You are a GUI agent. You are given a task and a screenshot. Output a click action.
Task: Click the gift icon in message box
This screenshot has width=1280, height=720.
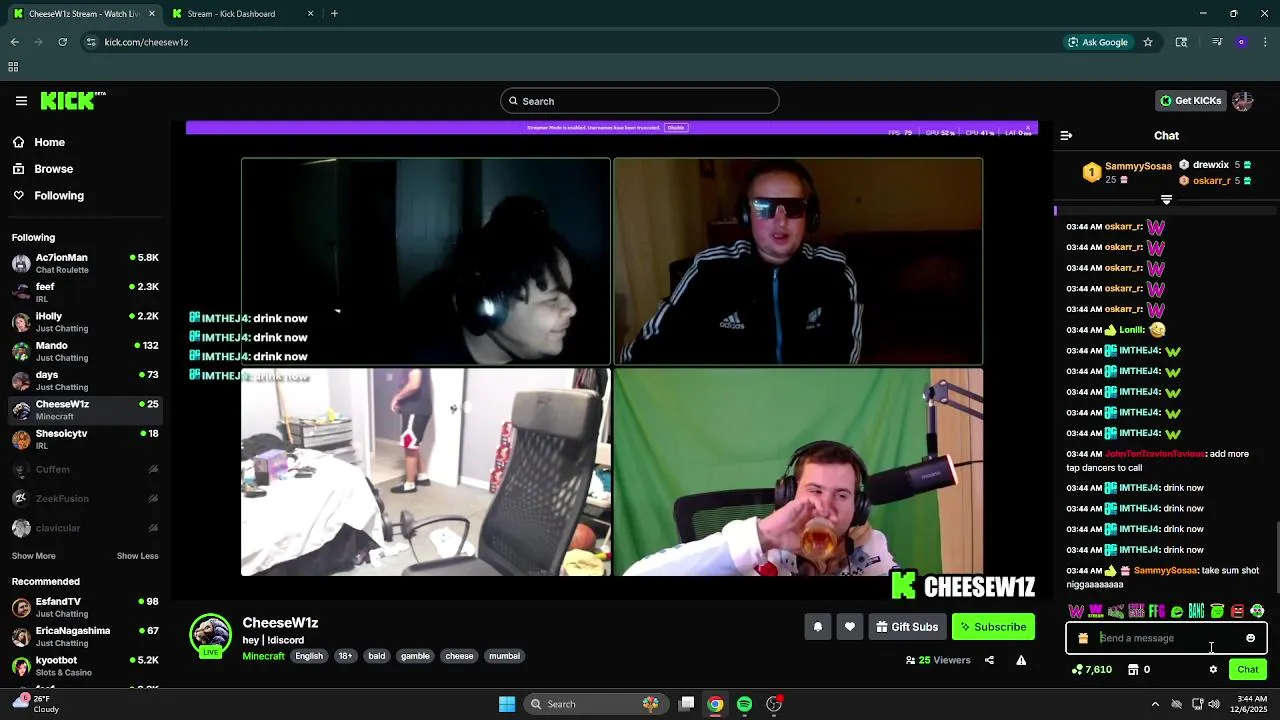click(1083, 638)
